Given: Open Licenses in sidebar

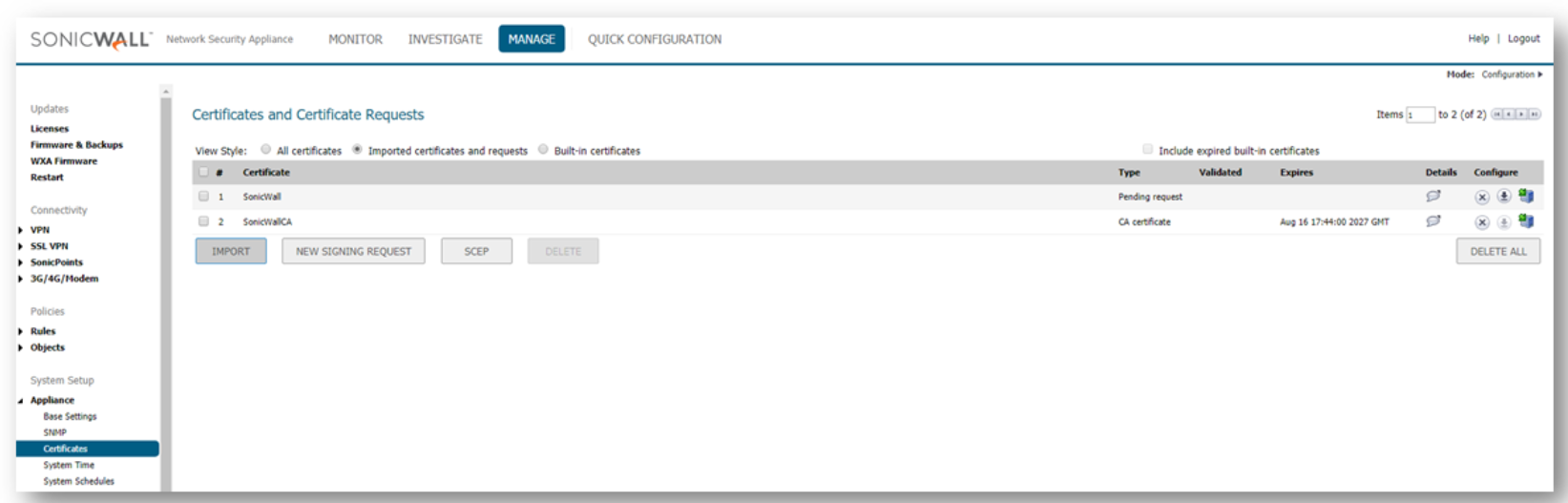Looking at the screenshot, I should tap(50, 129).
